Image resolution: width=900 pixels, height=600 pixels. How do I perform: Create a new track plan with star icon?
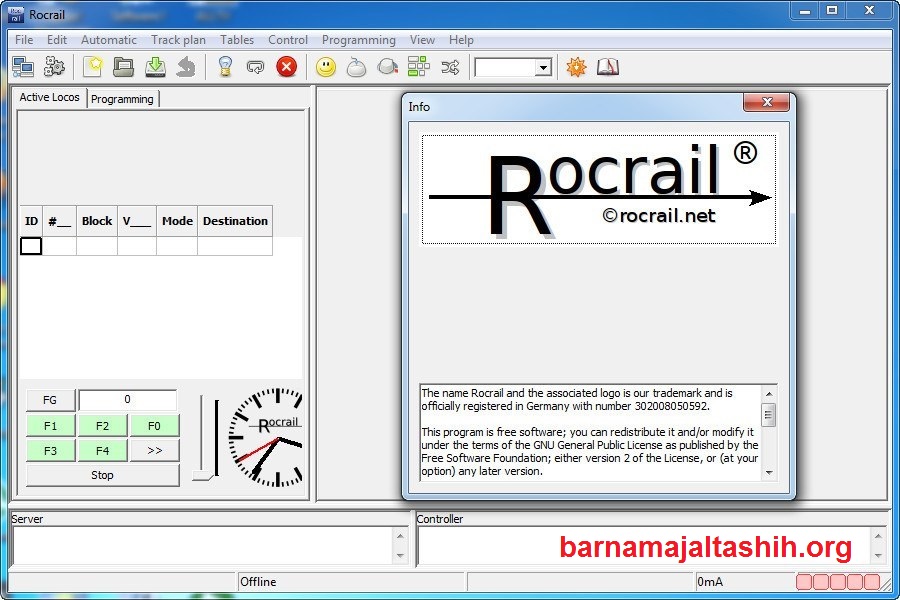pyautogui.click(x=93, y=67)
